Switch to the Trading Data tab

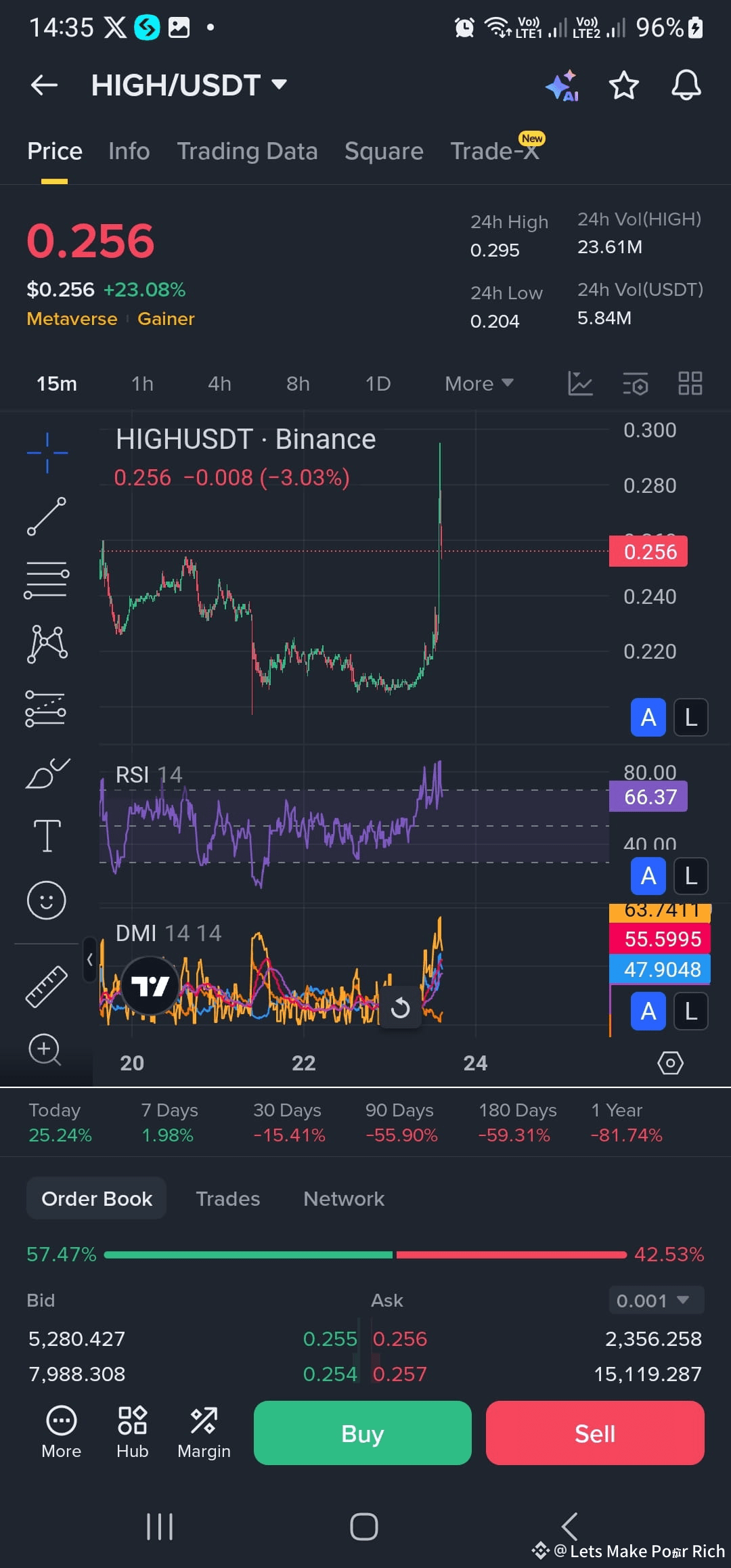coord(247,151)
